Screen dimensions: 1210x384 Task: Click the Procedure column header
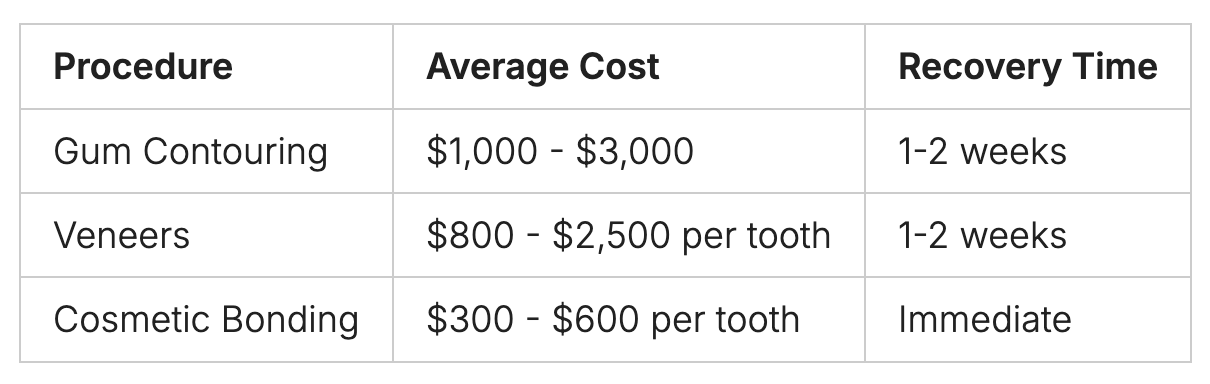[206, 67]
